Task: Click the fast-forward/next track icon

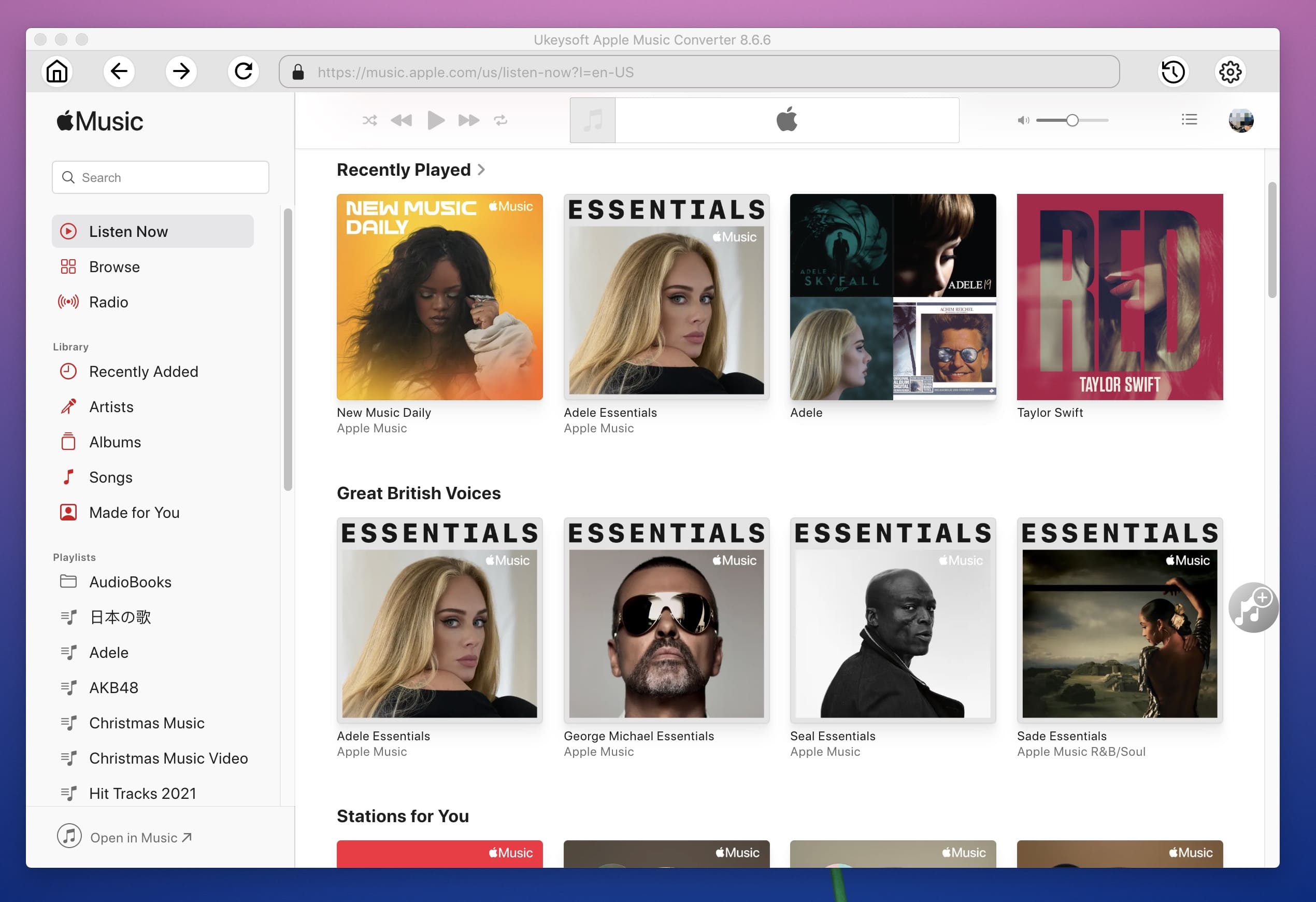Action: (x=467, y=119)
